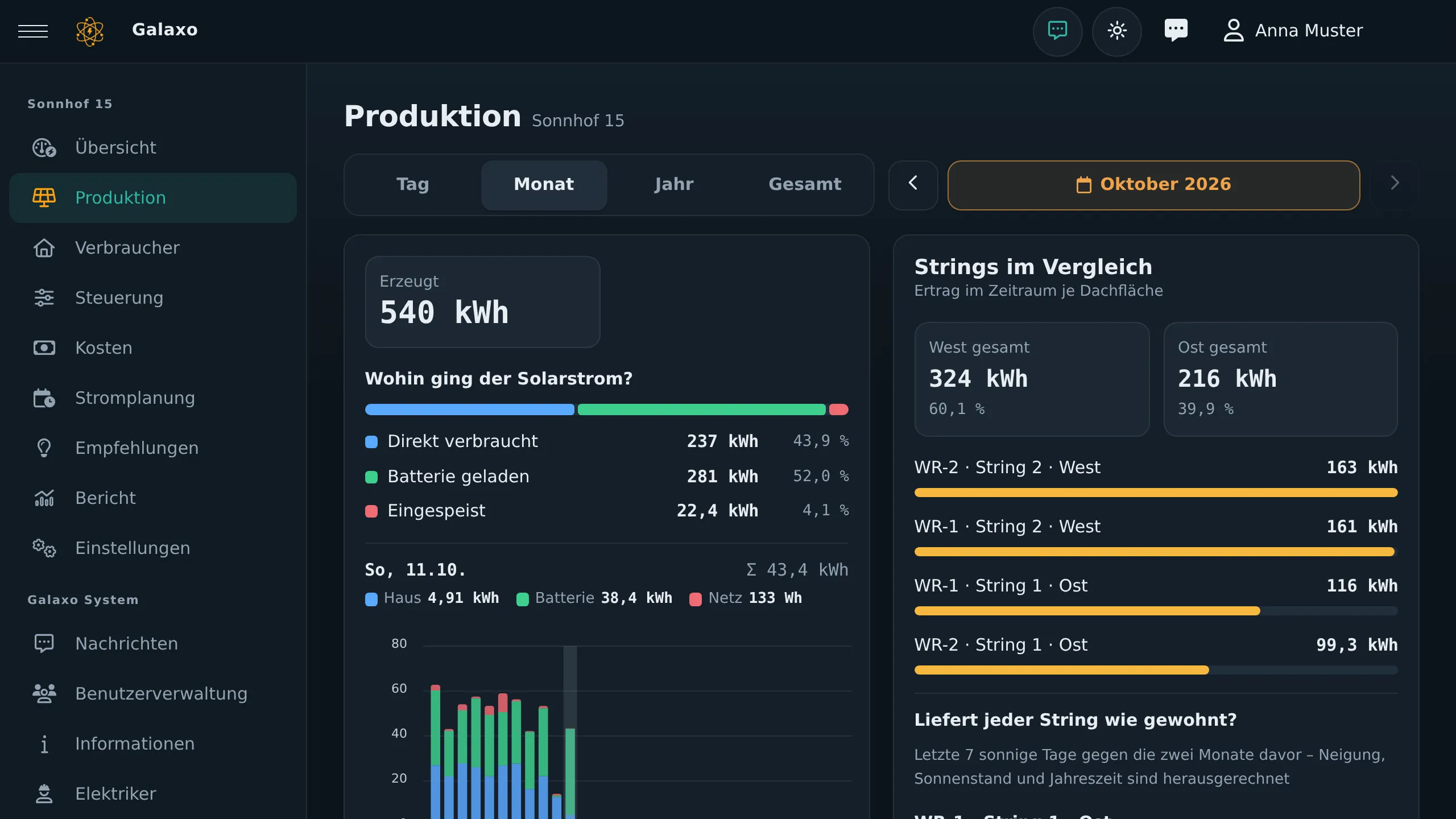Open Bericht in the sidebar
1456x819 pixels.
(153, 498)
